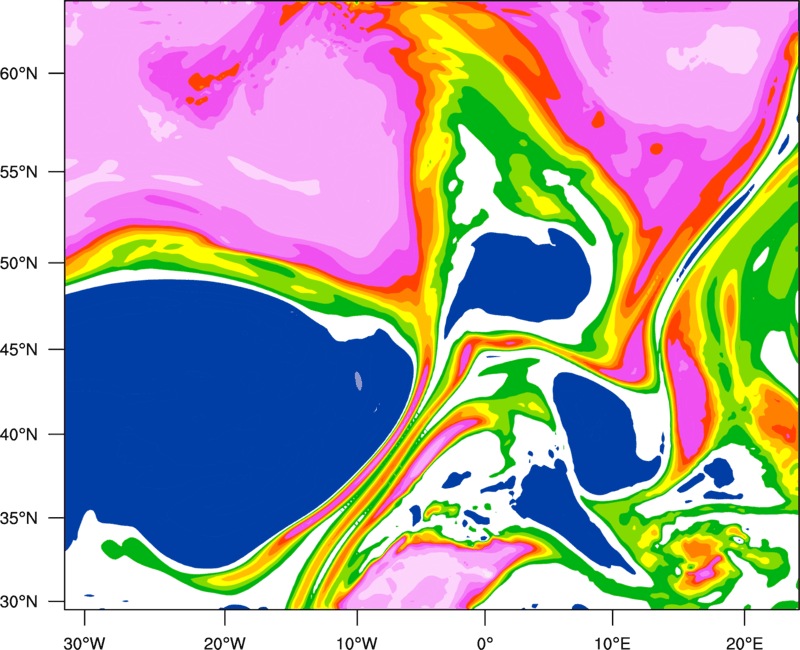Viewport: 800px width, 650px height.
Task: Click the 55°N latitude label
Action: 19,172
